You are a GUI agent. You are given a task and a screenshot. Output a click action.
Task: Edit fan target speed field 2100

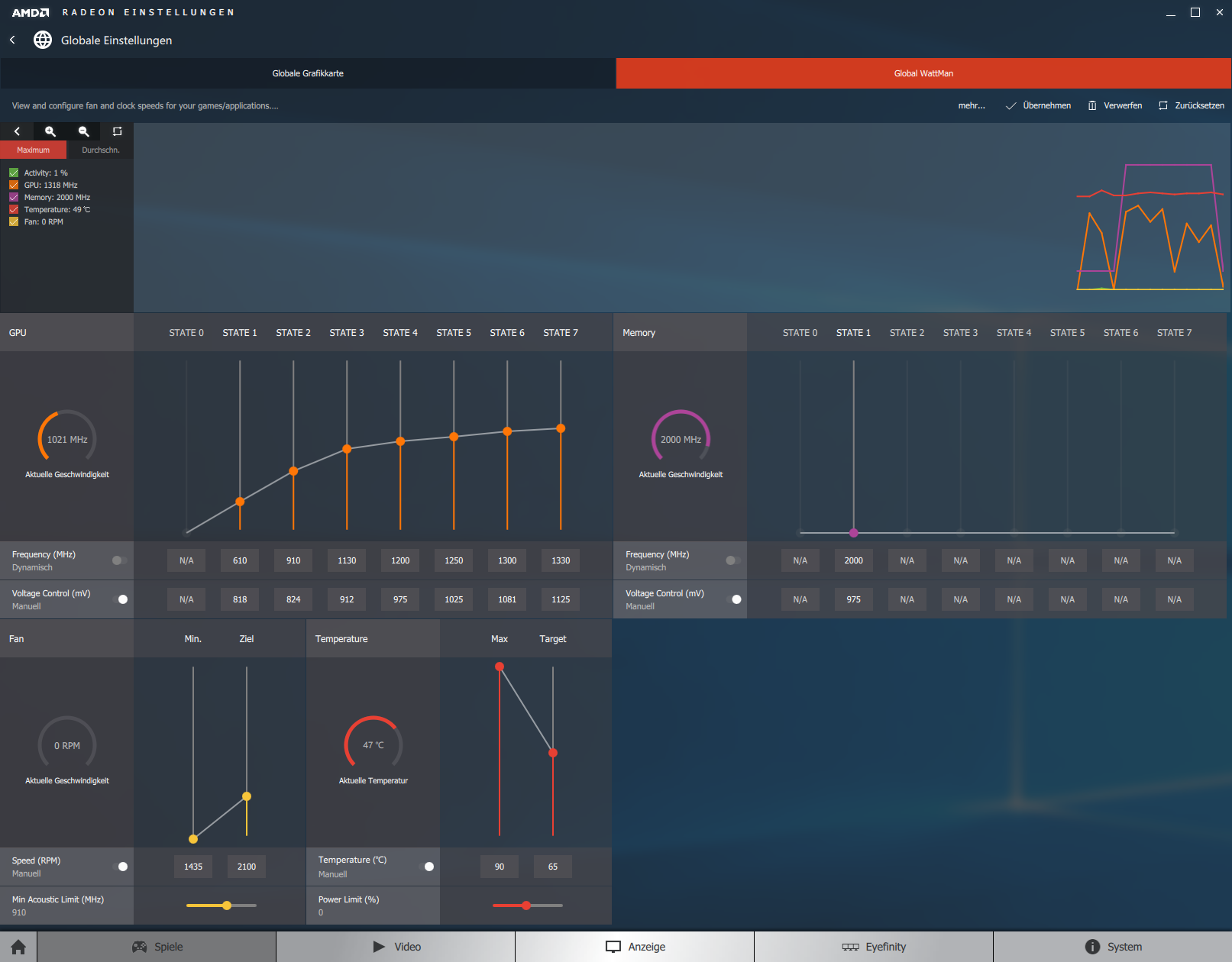click(x=247, y=867)
